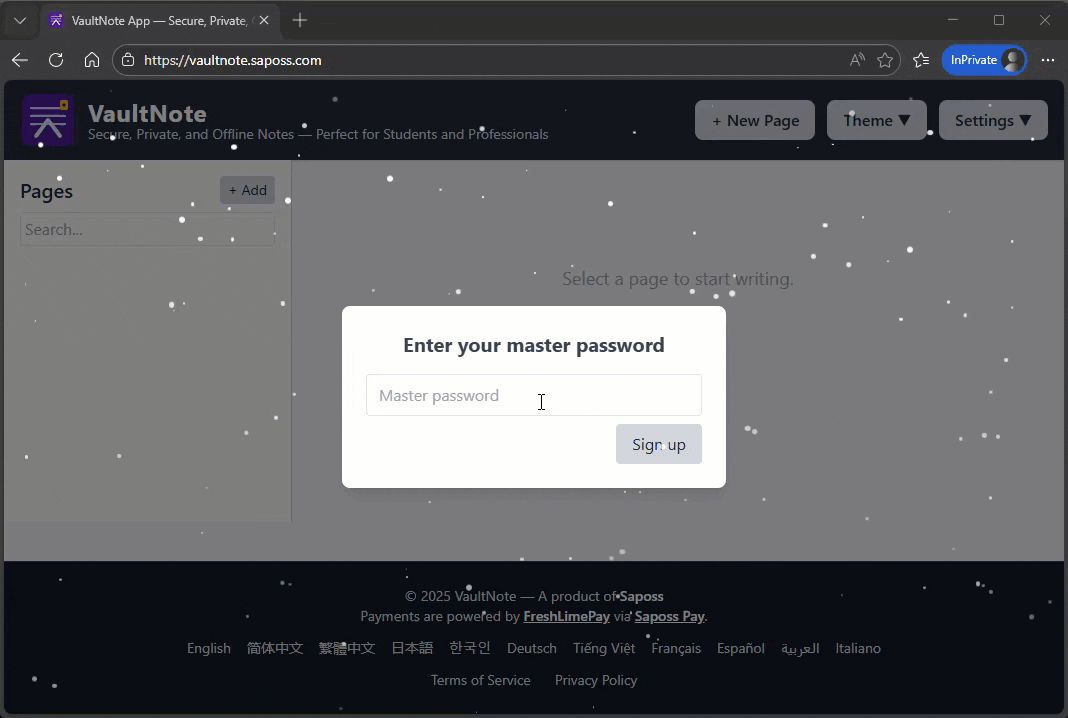Open browser Settings and more menu
Screen dimensions: 1068x718
click(x=1048, y=60)
